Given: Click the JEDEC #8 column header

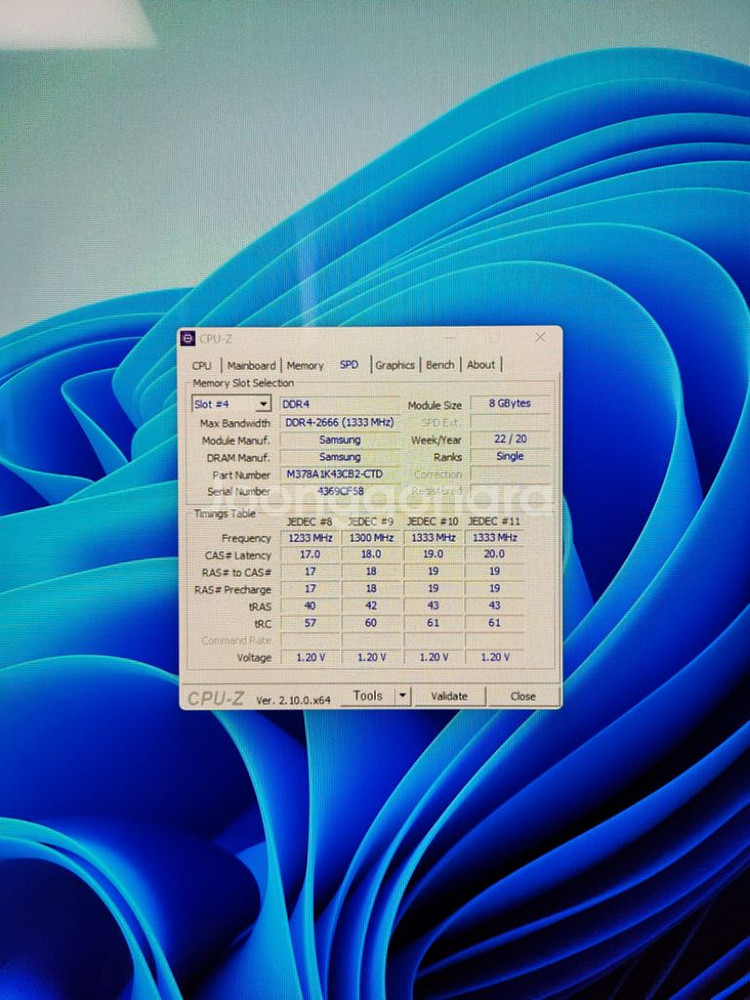Looking at the screenshot, I should [x=309, y=521].
